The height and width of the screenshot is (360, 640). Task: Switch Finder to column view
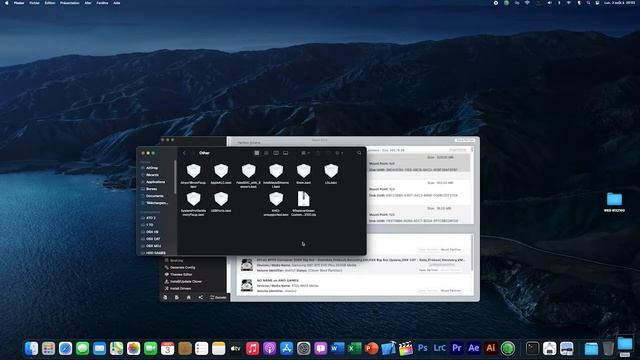click(x=276, y=153)
